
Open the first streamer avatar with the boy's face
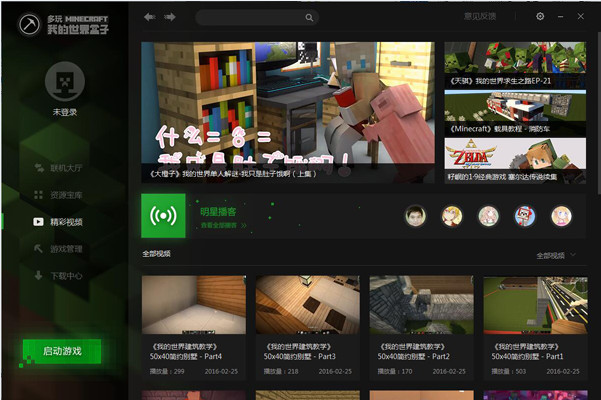coord(415,216)
